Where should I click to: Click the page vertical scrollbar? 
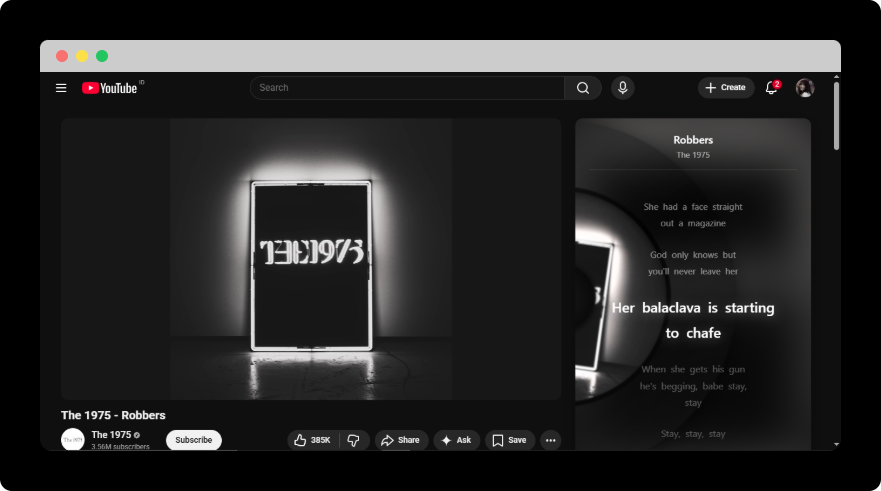(836, 115)
